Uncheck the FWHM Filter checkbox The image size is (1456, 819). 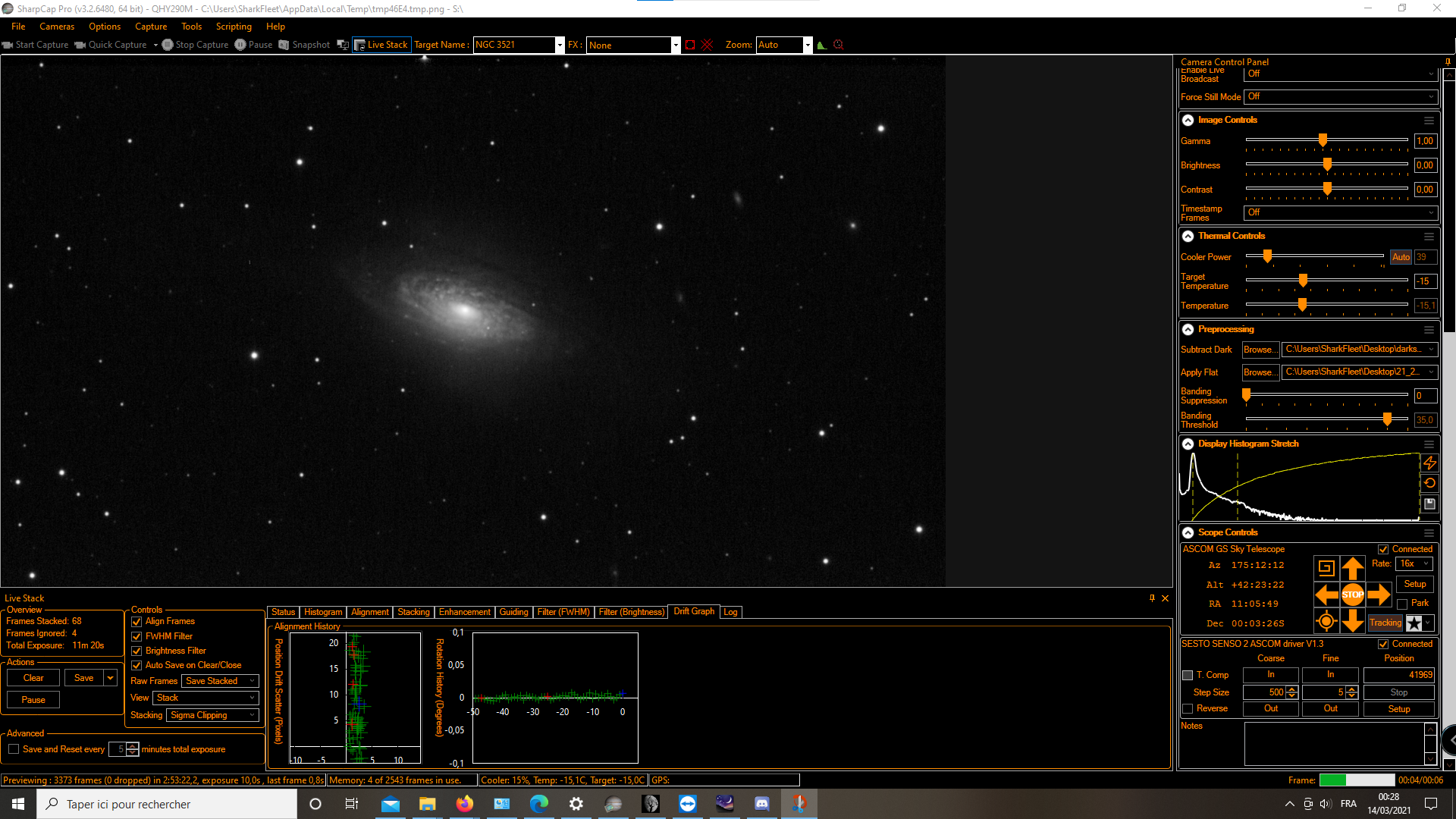pos(137,636)
